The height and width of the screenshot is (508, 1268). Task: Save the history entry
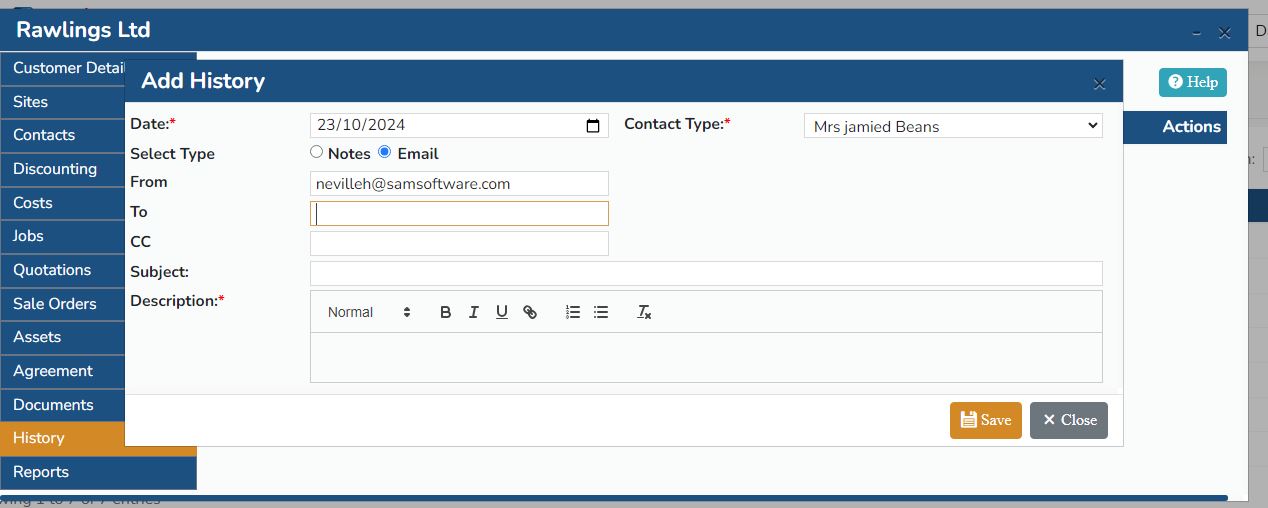click(x=985, y=420)
